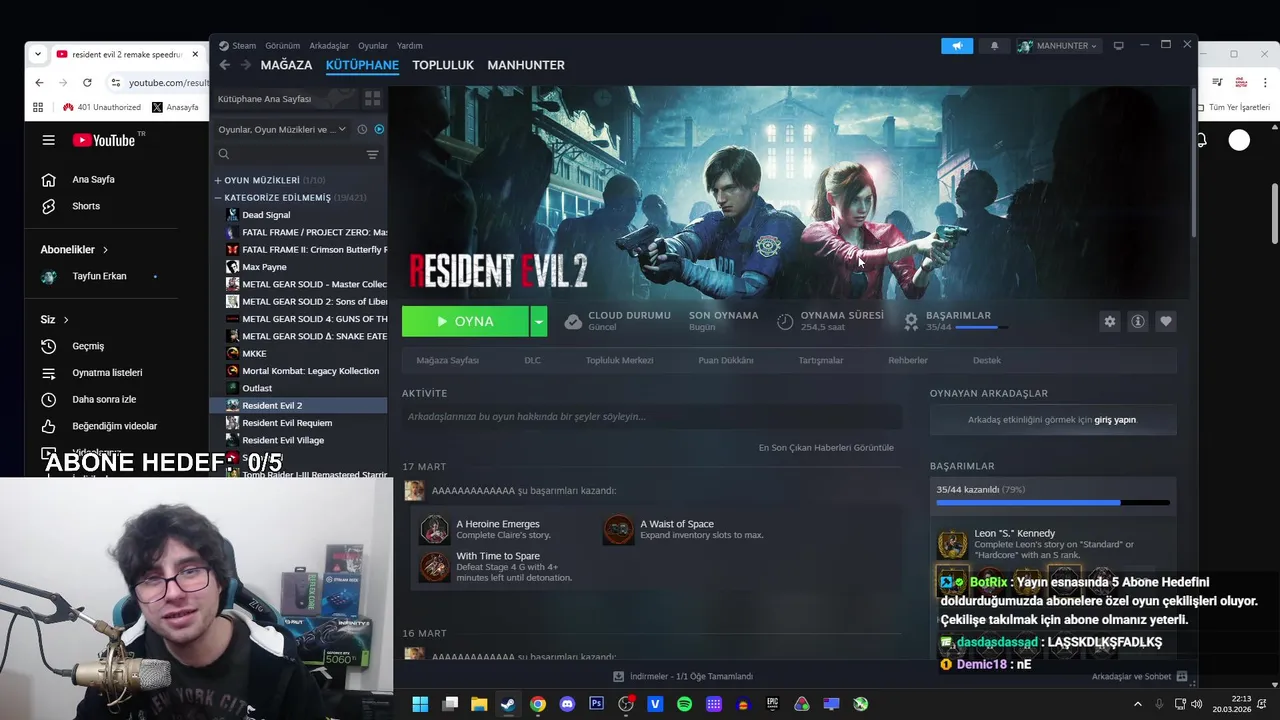Open Arkadaşlar ve Sohbet panel

(x=1139, y=677)
